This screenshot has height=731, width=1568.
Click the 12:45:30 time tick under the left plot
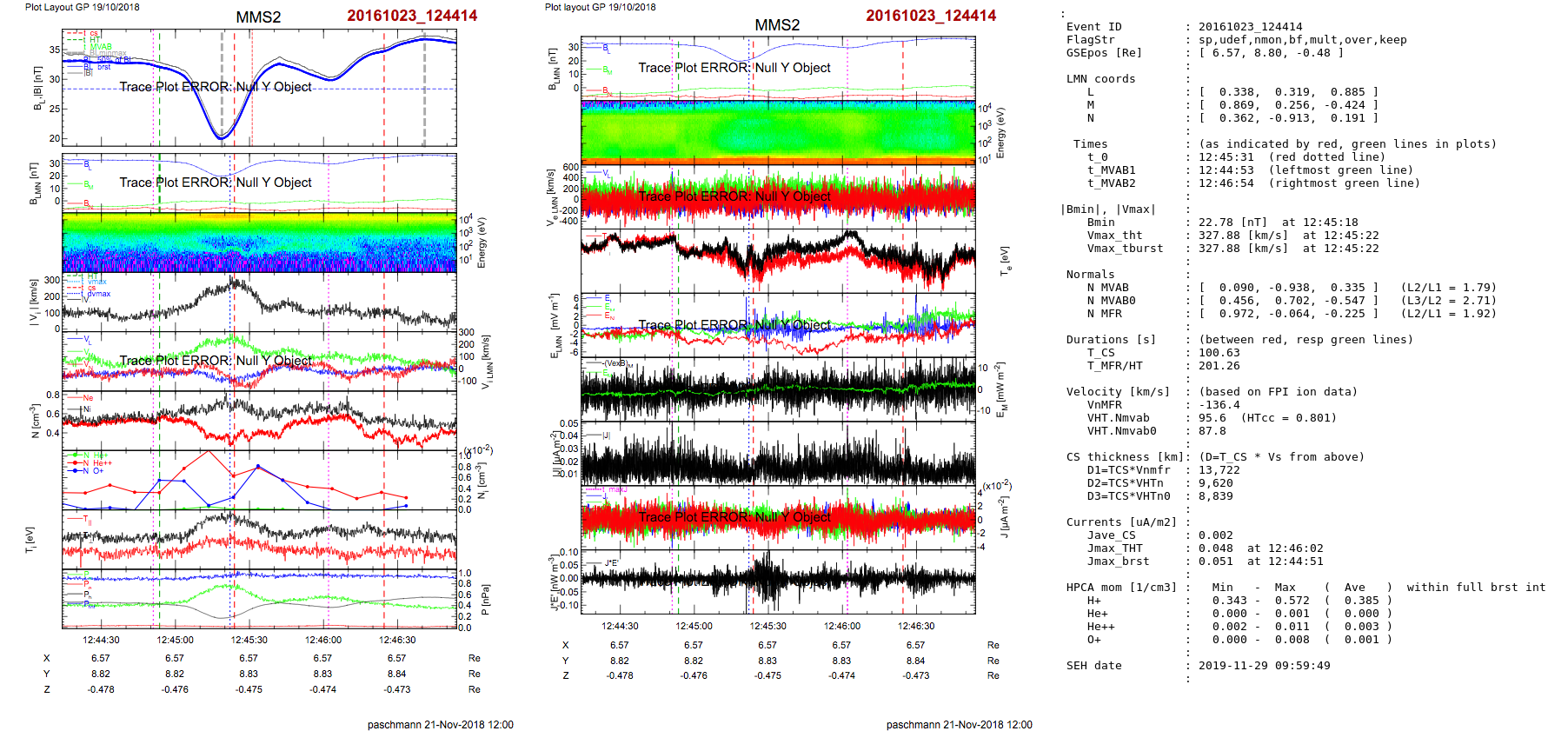coord(249,640)
